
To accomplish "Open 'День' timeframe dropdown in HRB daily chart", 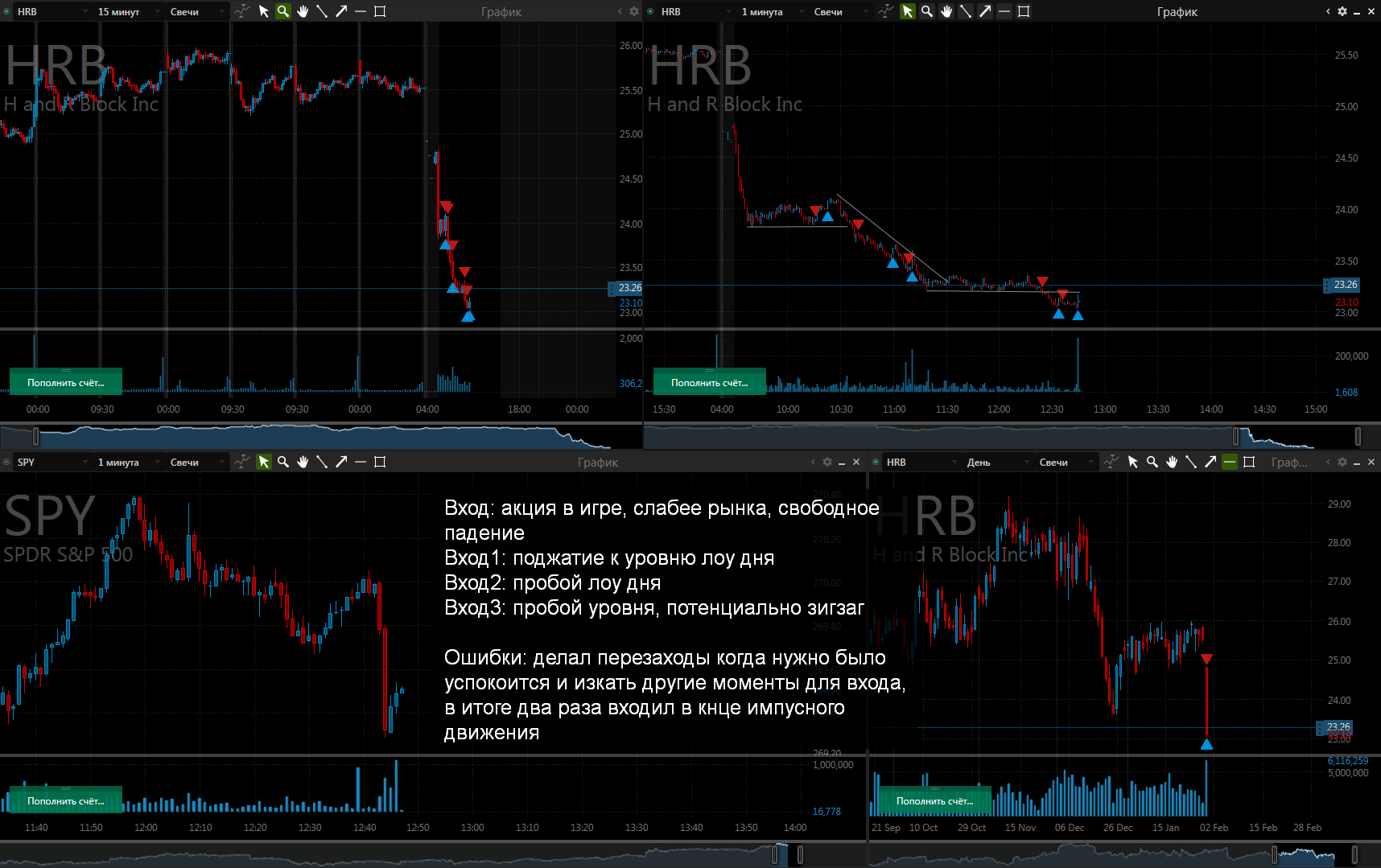I will 997,462.
